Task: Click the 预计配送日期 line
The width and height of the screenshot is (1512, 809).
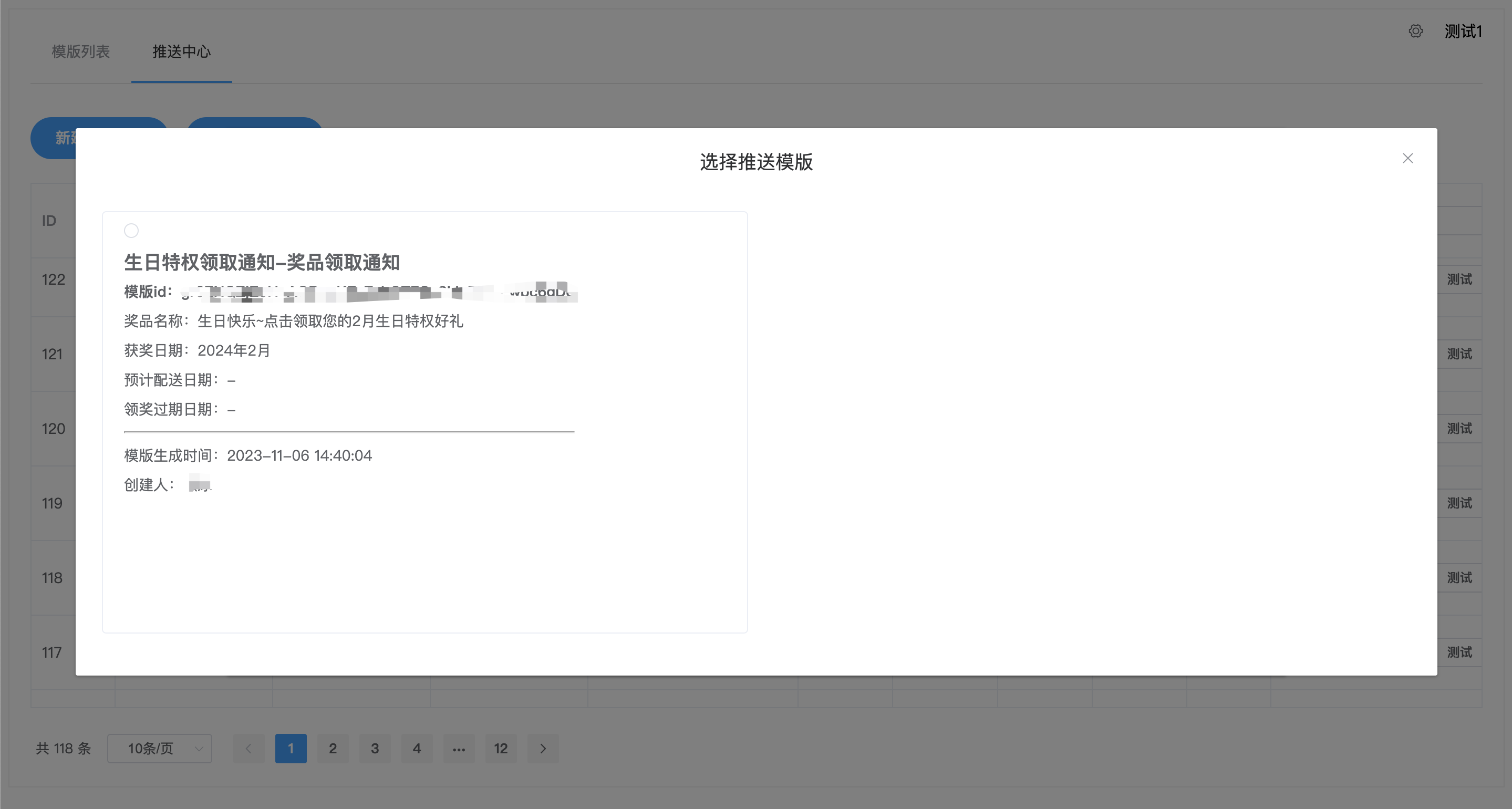Action: coord(180,380)
